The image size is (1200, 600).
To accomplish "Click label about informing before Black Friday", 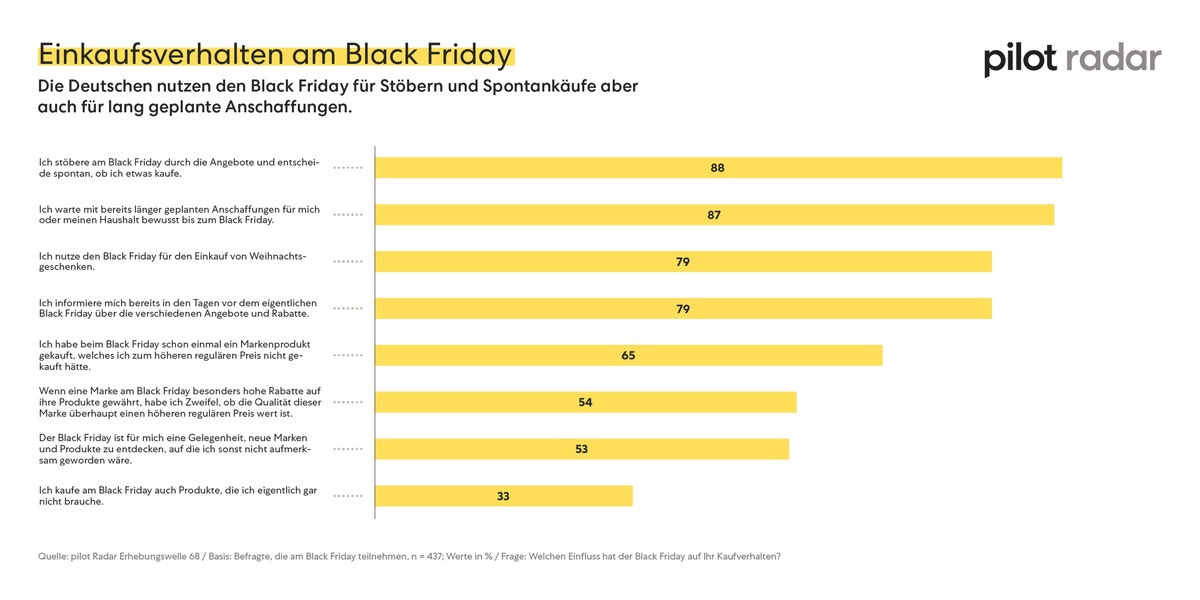I will pos(178,308).
